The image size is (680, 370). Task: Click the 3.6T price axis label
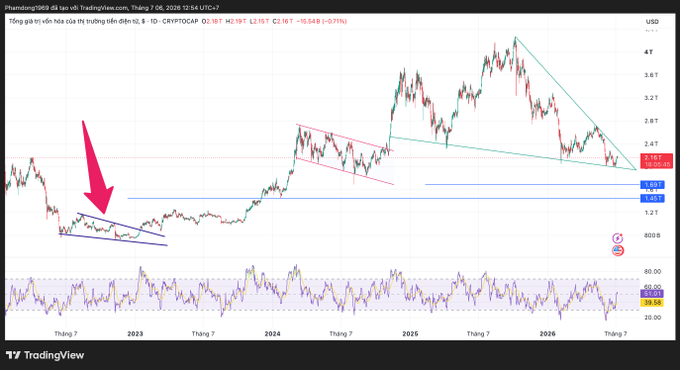[651, 75]
